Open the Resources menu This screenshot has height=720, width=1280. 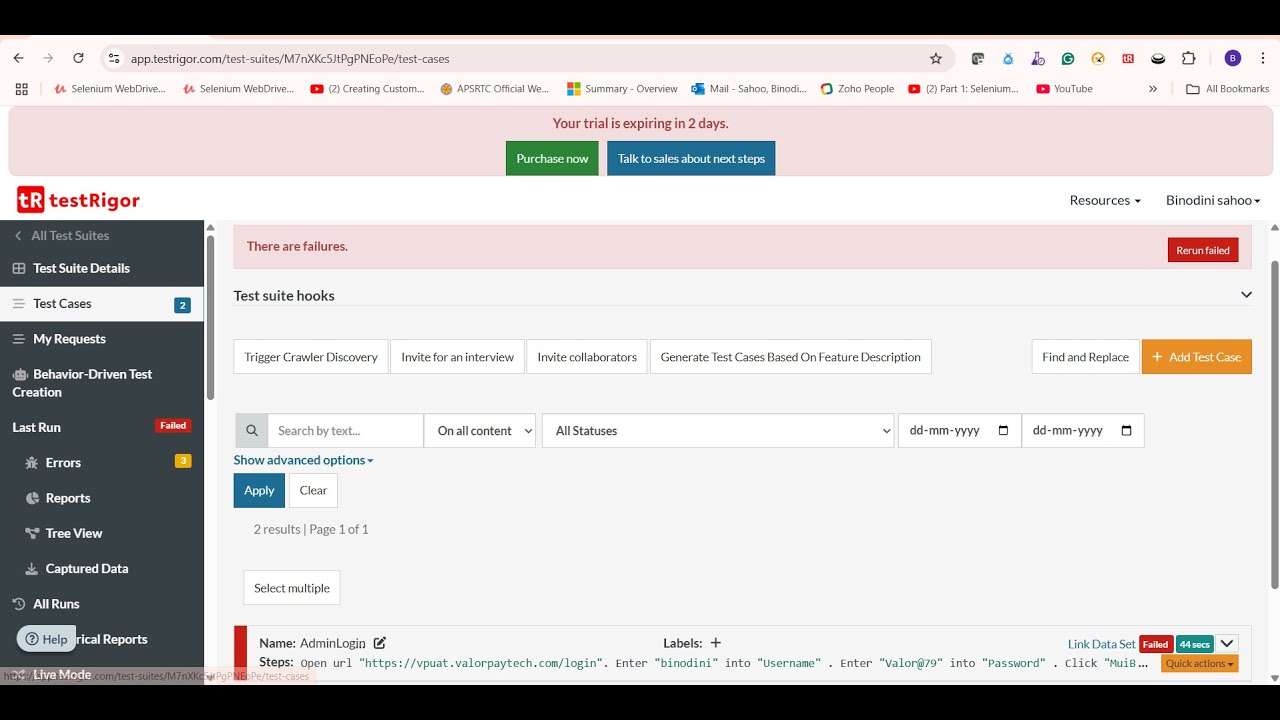click(x=1105, y=200)
